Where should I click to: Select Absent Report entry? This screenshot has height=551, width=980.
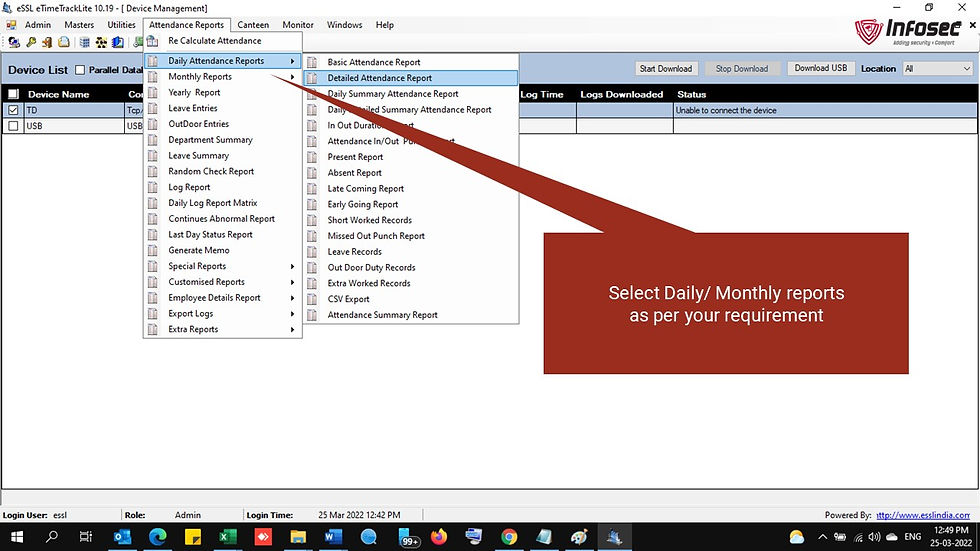411,173
